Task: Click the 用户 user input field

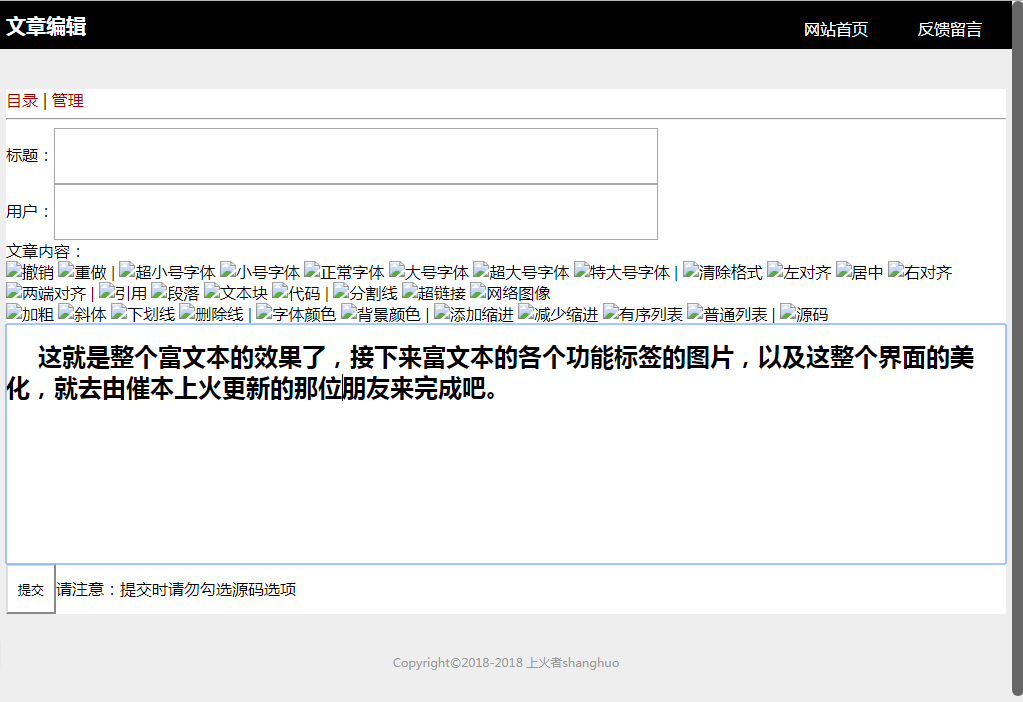Action: [355, 212]
